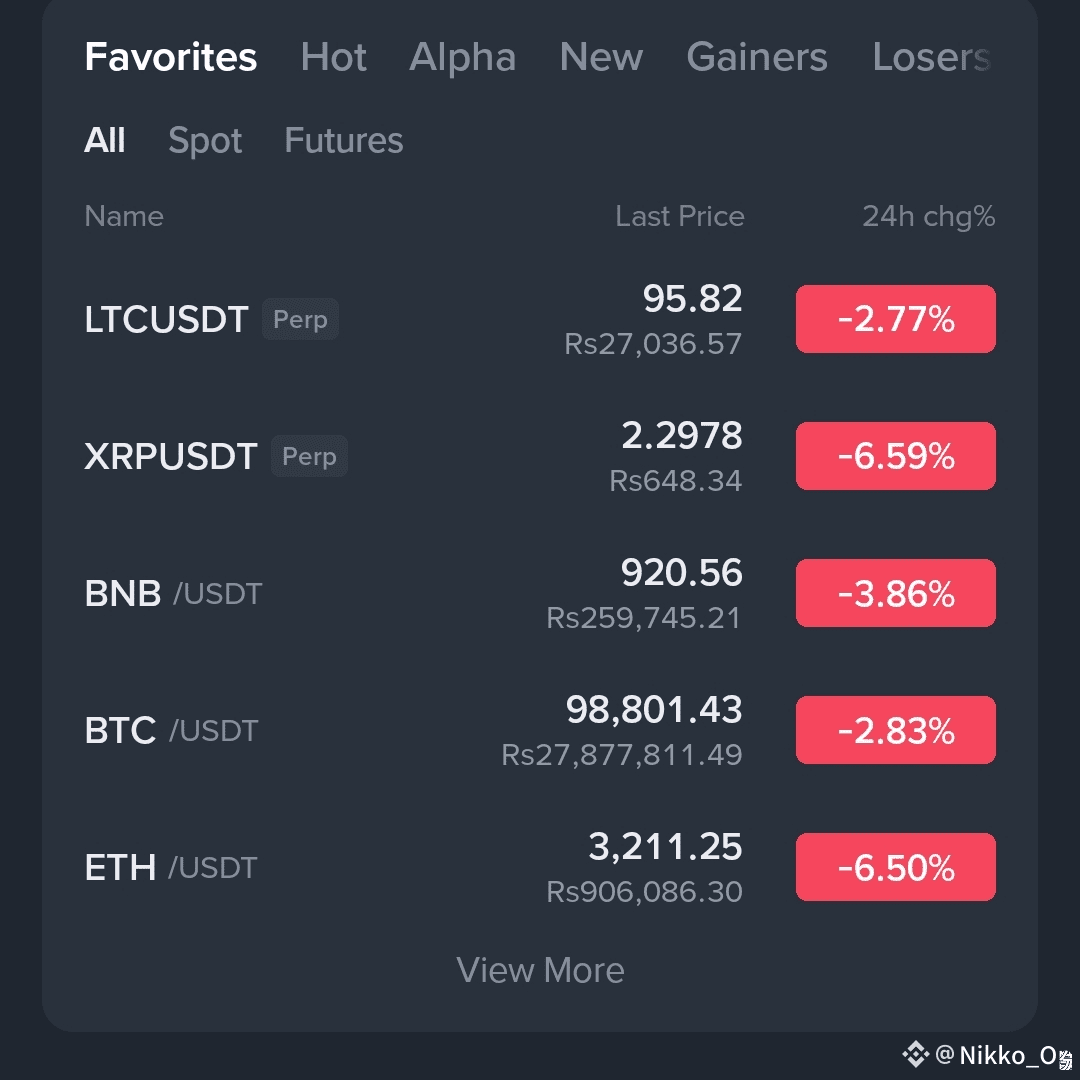This screenshot has height=1080, width=1080.
Task: Select the All filter
Action: coord(105,141)
